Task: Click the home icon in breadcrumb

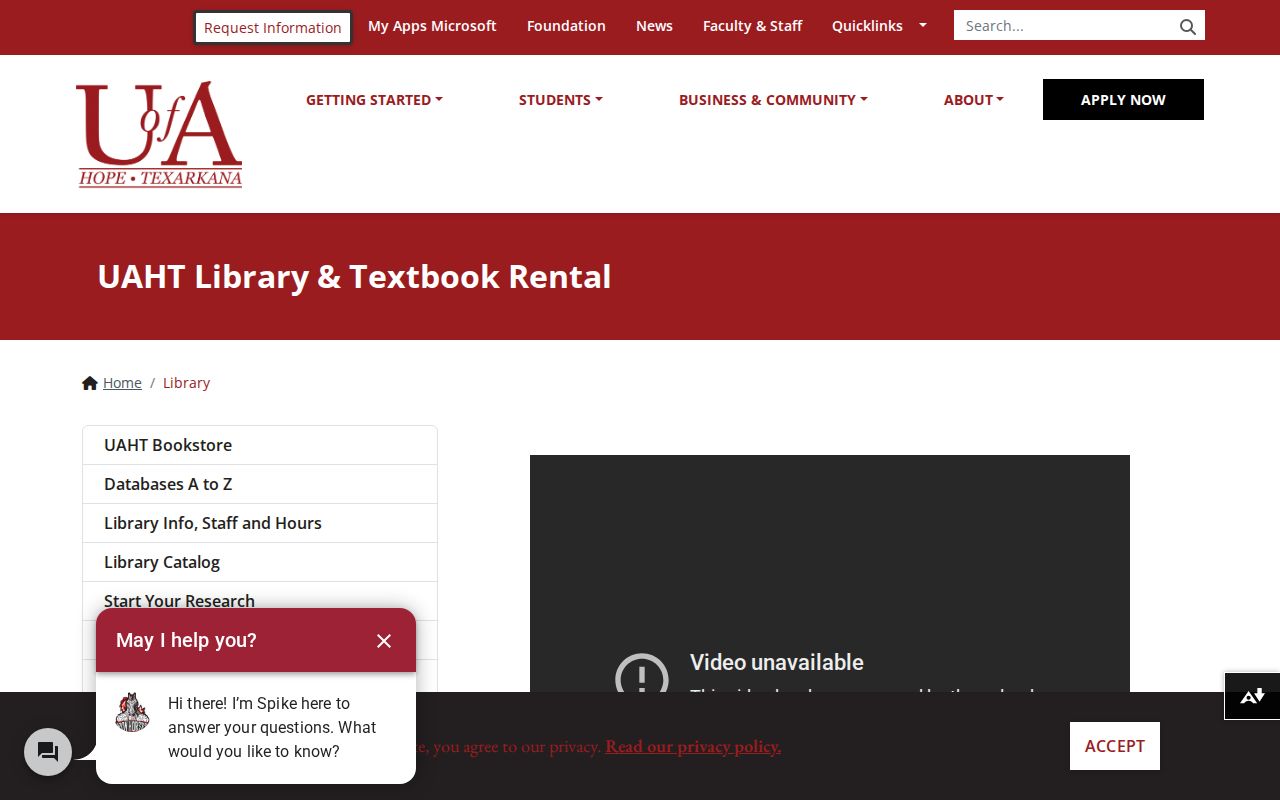Action: pyautogui.click(x=90, y=383)
